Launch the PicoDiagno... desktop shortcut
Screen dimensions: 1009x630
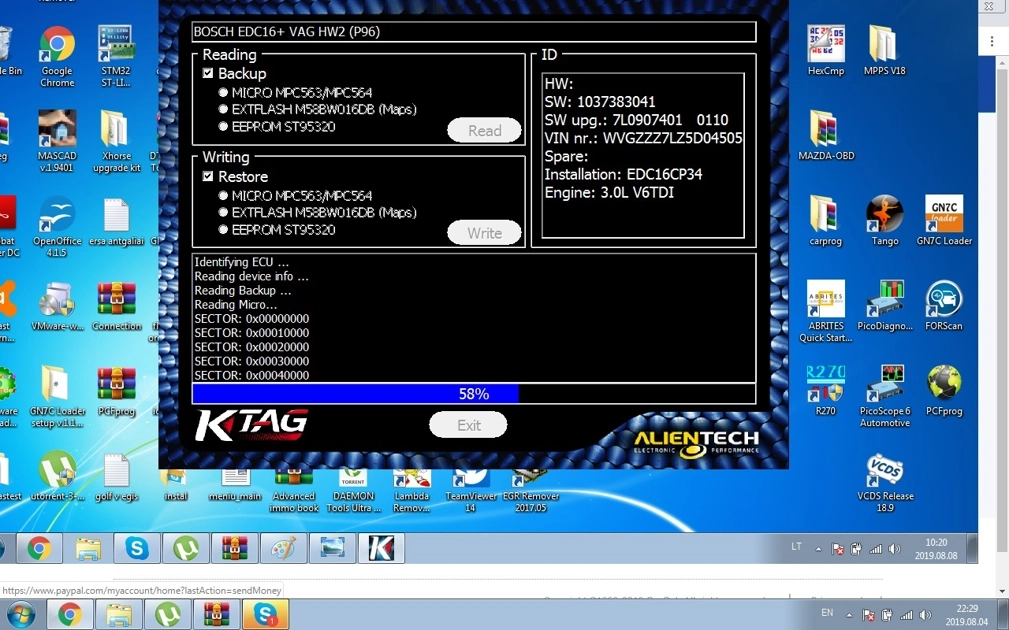884,306
